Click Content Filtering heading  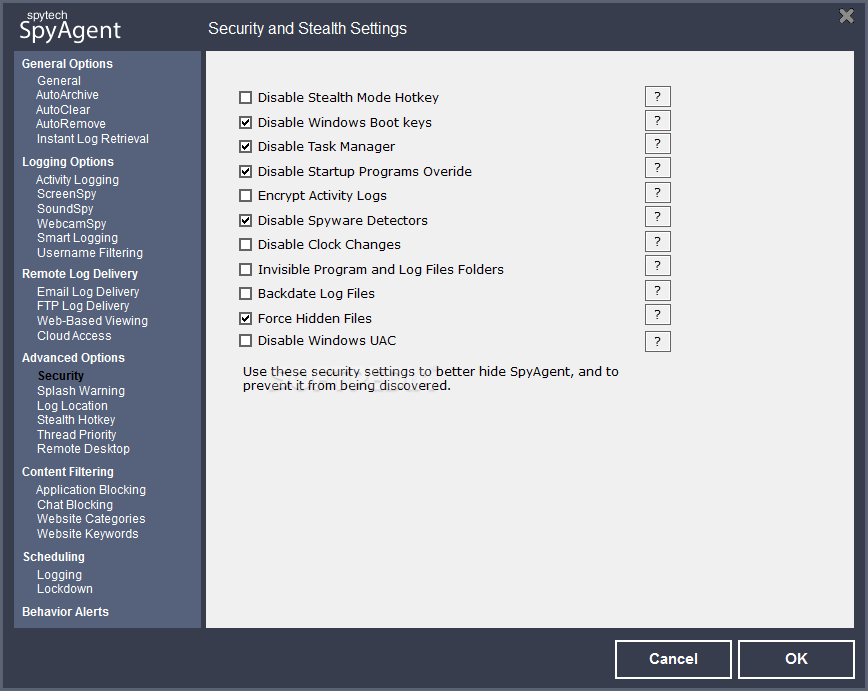click(68, 472)
